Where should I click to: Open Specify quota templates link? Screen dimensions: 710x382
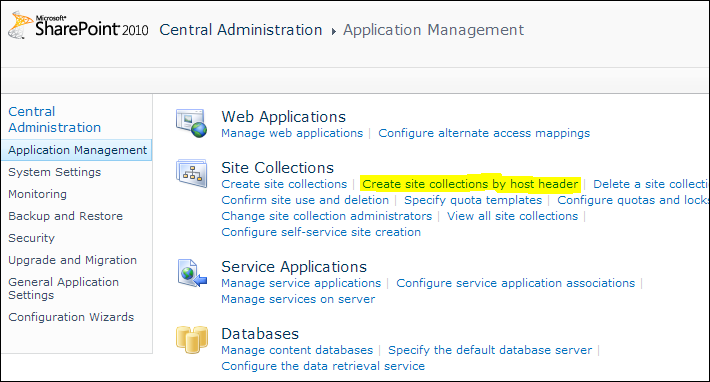tap(473, 200)
